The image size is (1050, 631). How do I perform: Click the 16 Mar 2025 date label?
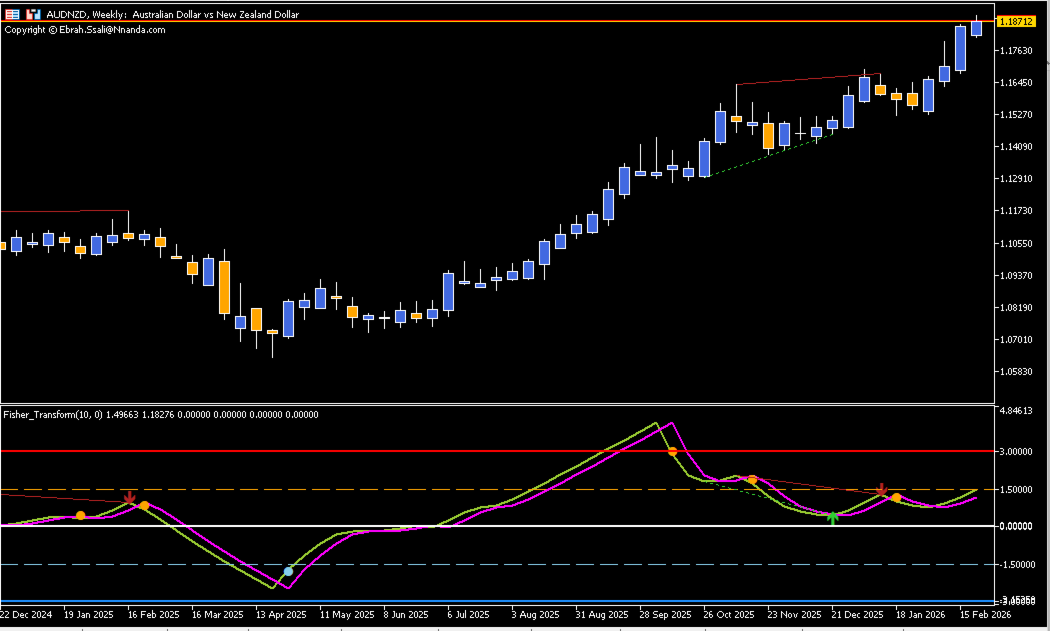pyautogui.click(x=218, y=614)
